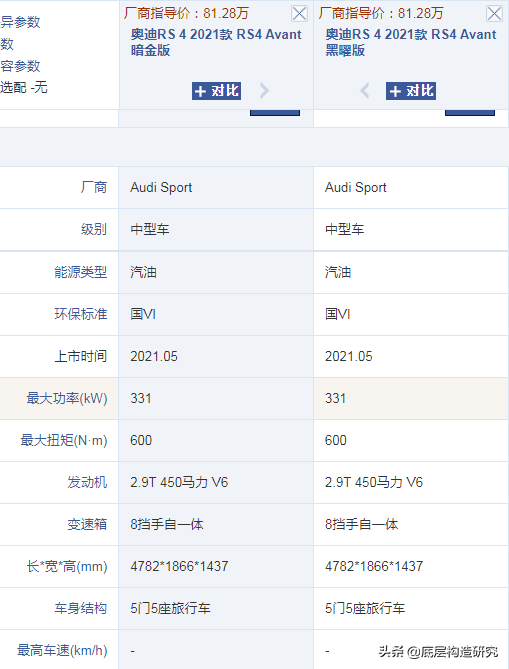The width and height of the screenshot is (509, 669).
Task: Click the 车身结构 parameter label
Action: [81, 608]
